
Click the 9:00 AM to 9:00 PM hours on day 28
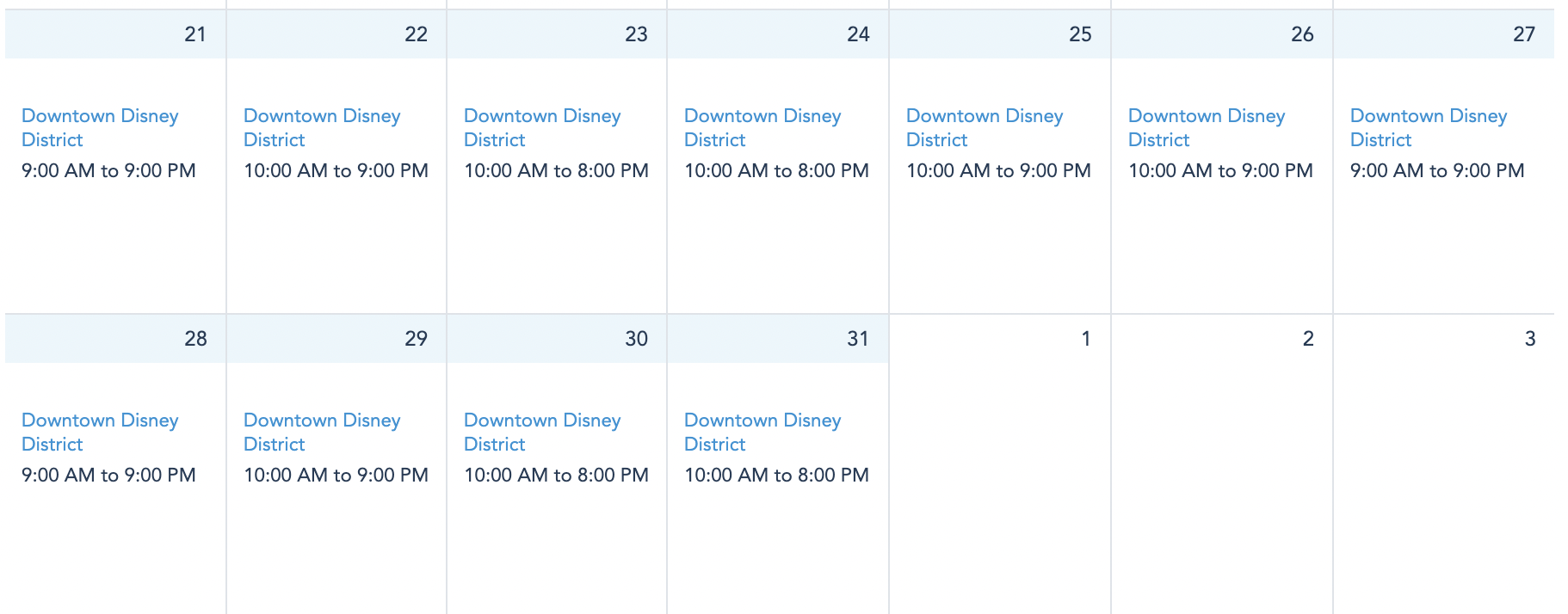point(108,476)
